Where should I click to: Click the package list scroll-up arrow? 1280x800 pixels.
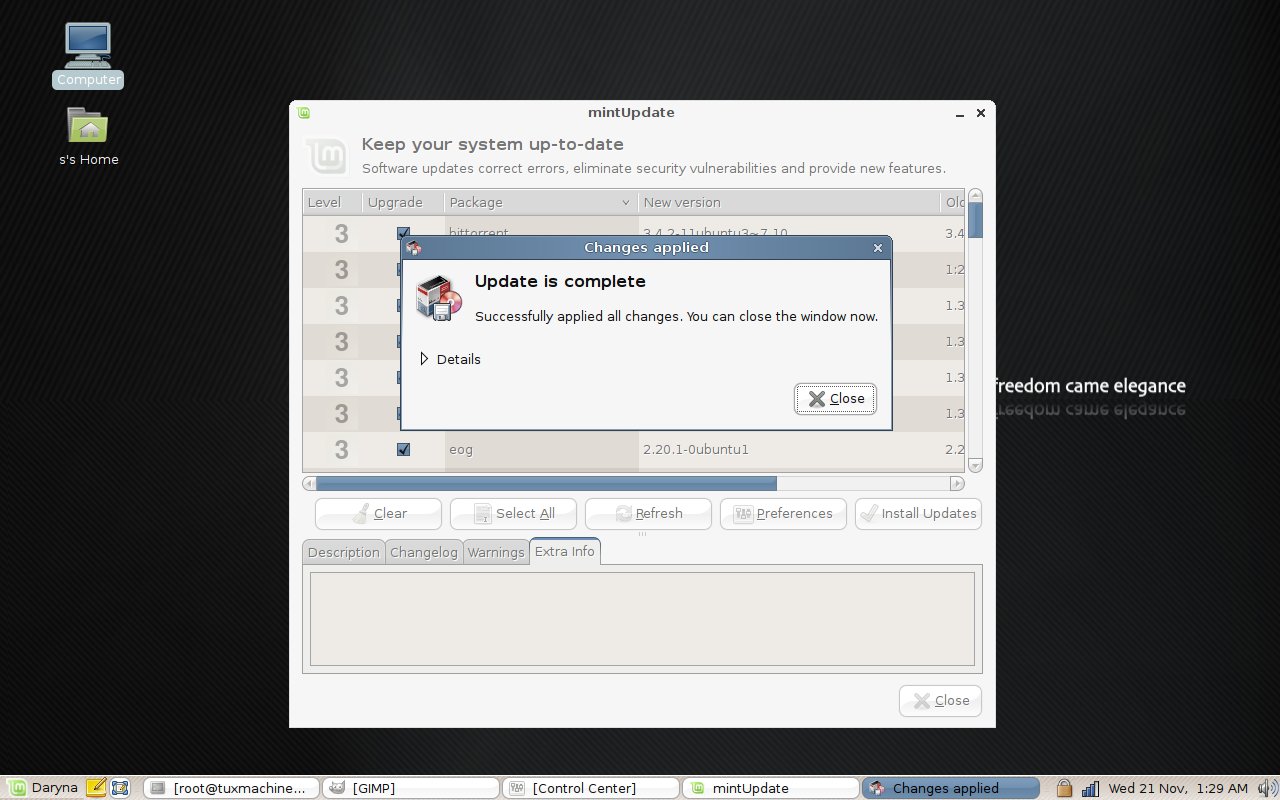click(976, 196)
